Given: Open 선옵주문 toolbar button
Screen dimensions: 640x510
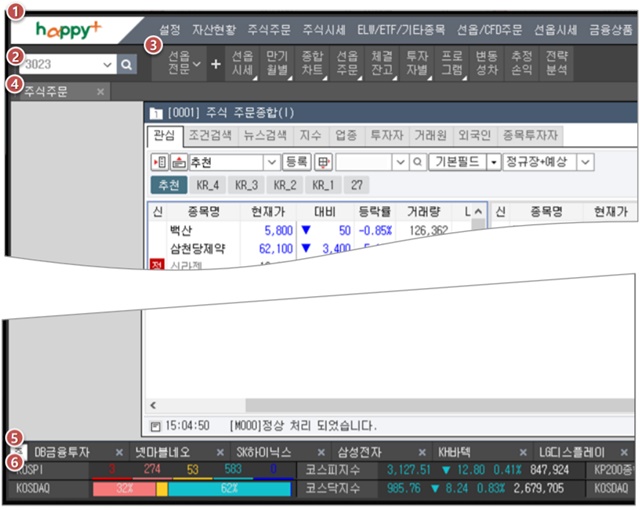Looking at the screenshot, I should click(347, 63).
